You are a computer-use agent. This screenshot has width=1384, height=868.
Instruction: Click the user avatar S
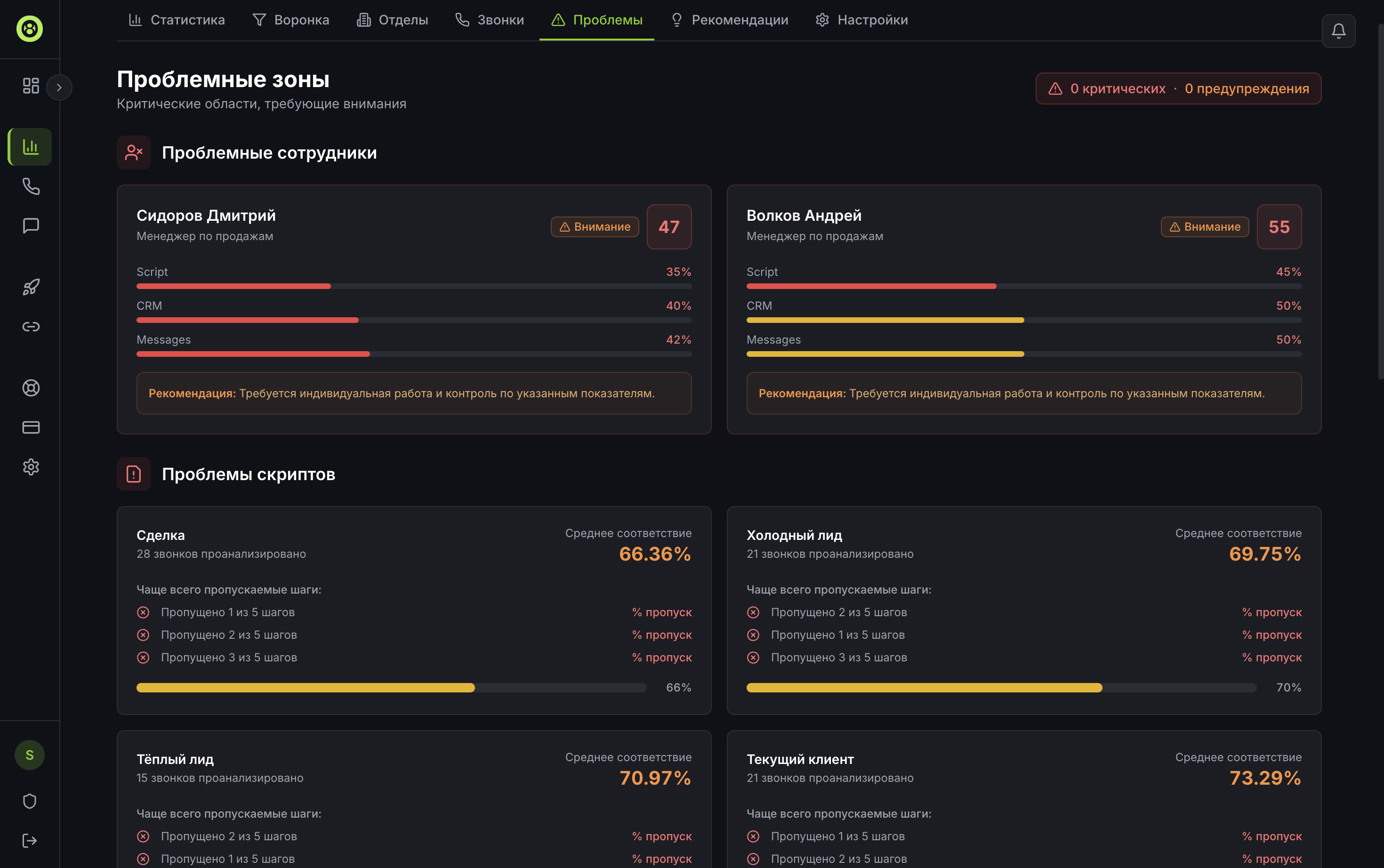(x=29, y=755)
